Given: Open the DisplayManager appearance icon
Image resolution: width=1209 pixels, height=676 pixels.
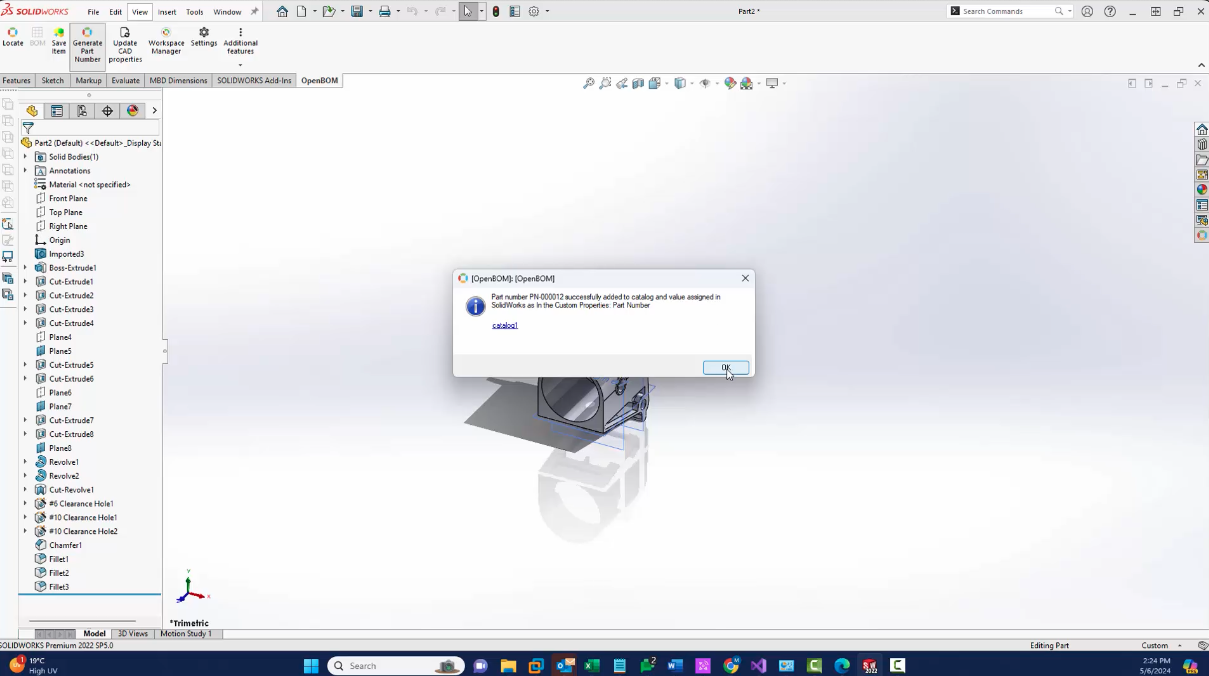Looking at the screenshot, I should click(132, 111).
